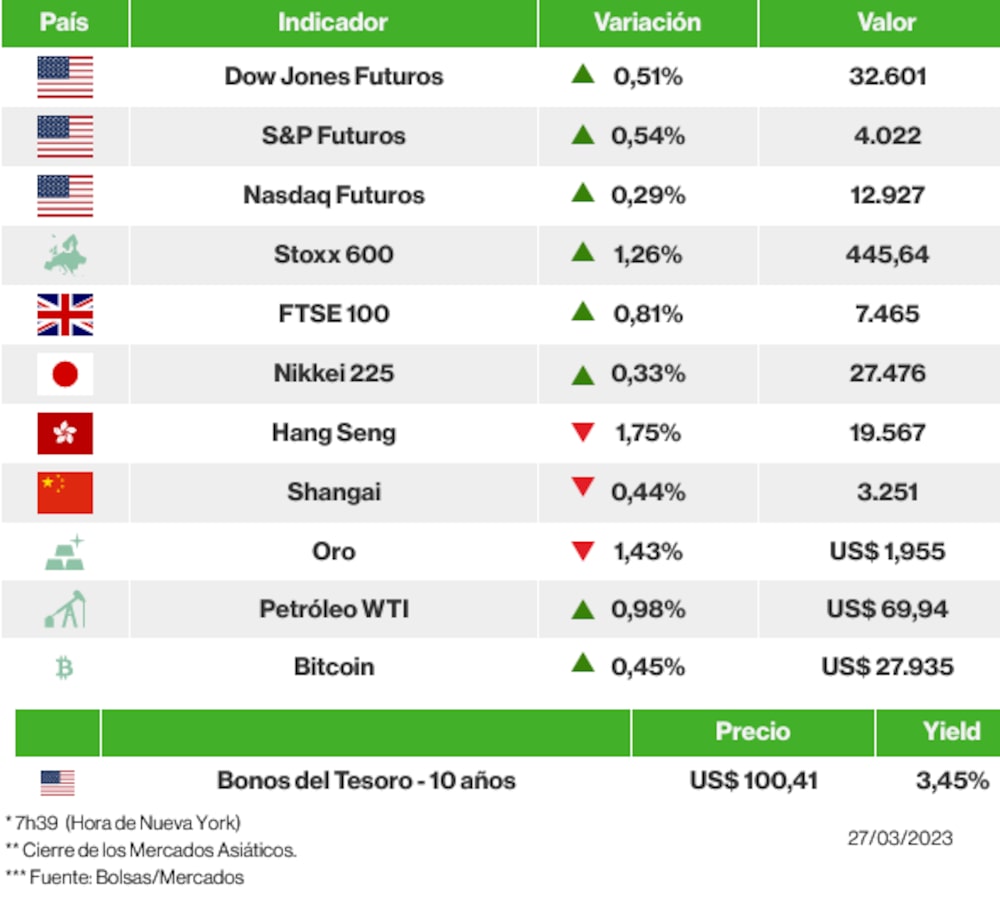1000x901 pixels.
Task: Select the Nasdaq Futuros indicator label
Action: click(x=334, y=195)
